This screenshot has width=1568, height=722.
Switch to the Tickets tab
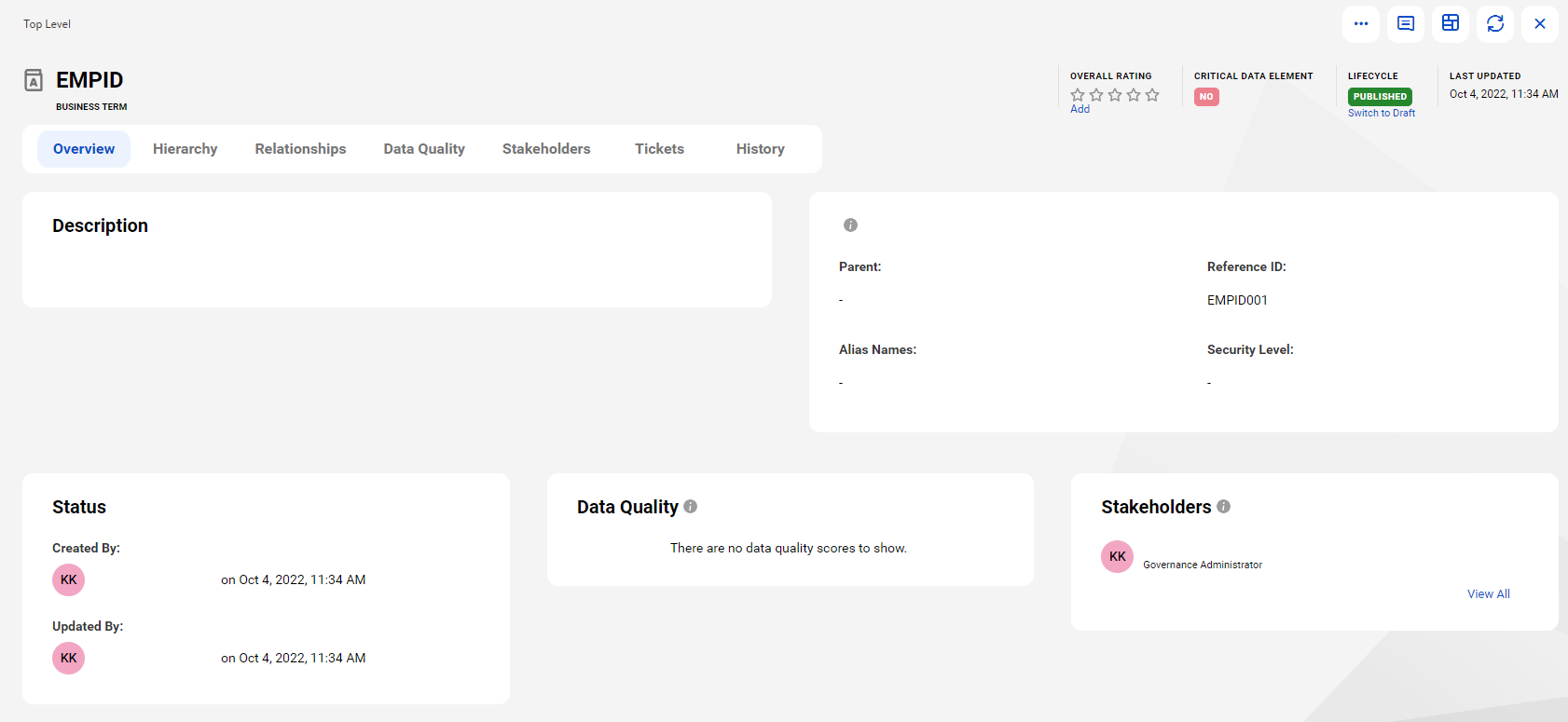click(660, 149)
